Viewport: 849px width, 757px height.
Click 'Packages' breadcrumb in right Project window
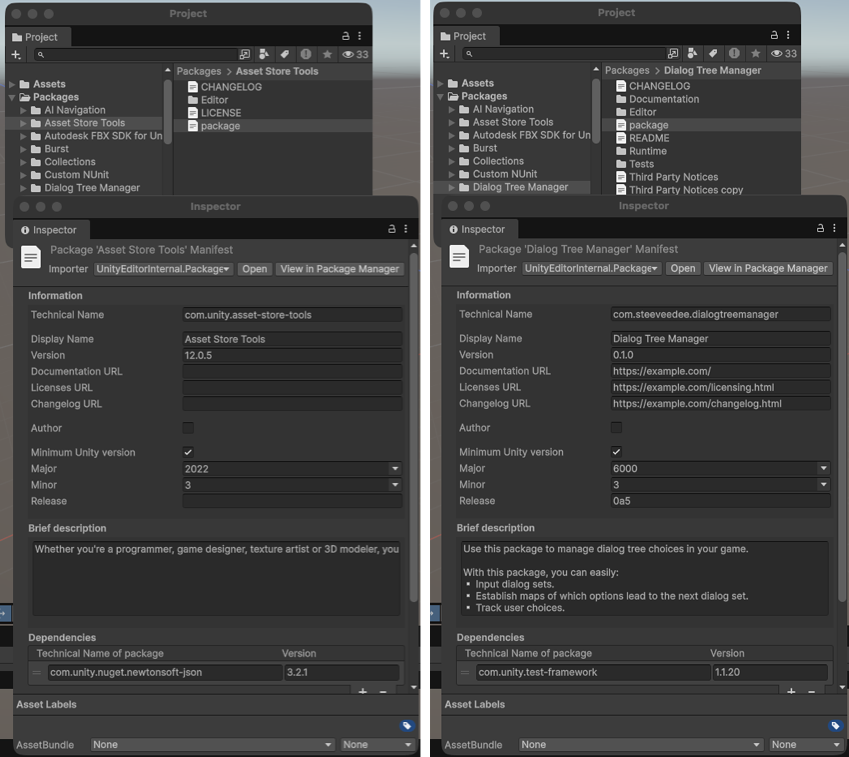(x=627, y=70)
